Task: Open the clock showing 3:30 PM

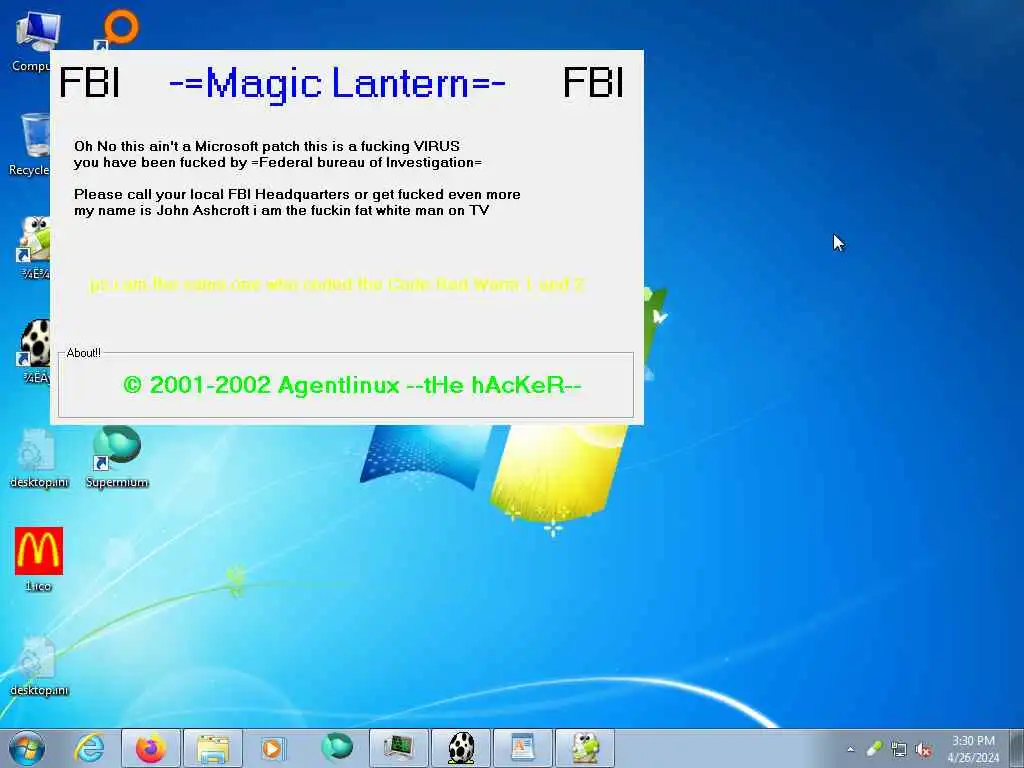Action: 973,748
